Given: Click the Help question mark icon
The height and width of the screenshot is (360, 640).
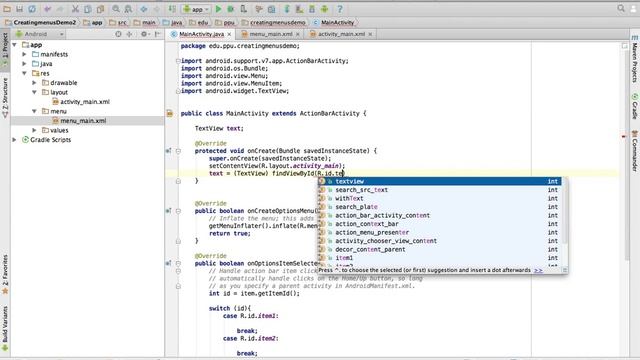Looking at the screenshot, I should pyautogui.click(x=340, y=9).
